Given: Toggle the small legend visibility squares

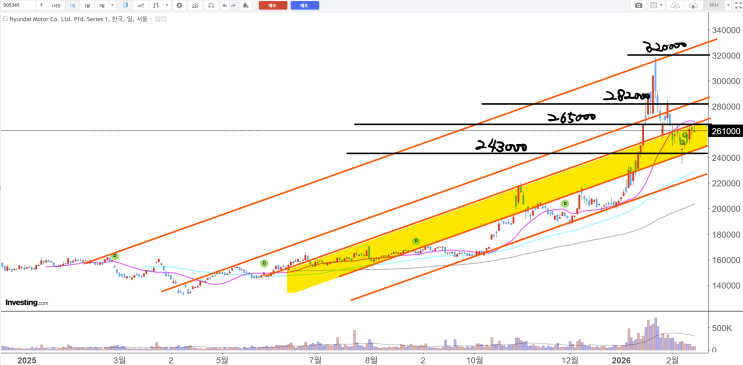Looking at the screenshot, I should pyautogui.click(x=161, y=19).
